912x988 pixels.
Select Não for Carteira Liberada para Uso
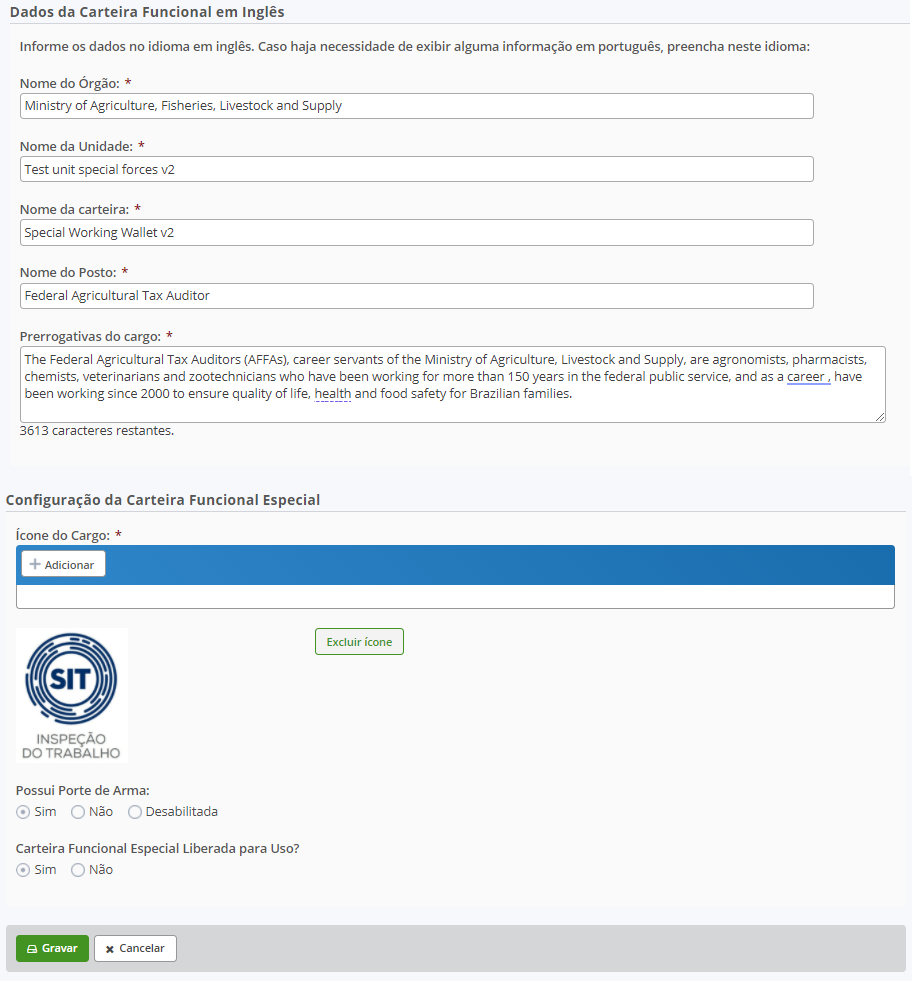(78, 870)
